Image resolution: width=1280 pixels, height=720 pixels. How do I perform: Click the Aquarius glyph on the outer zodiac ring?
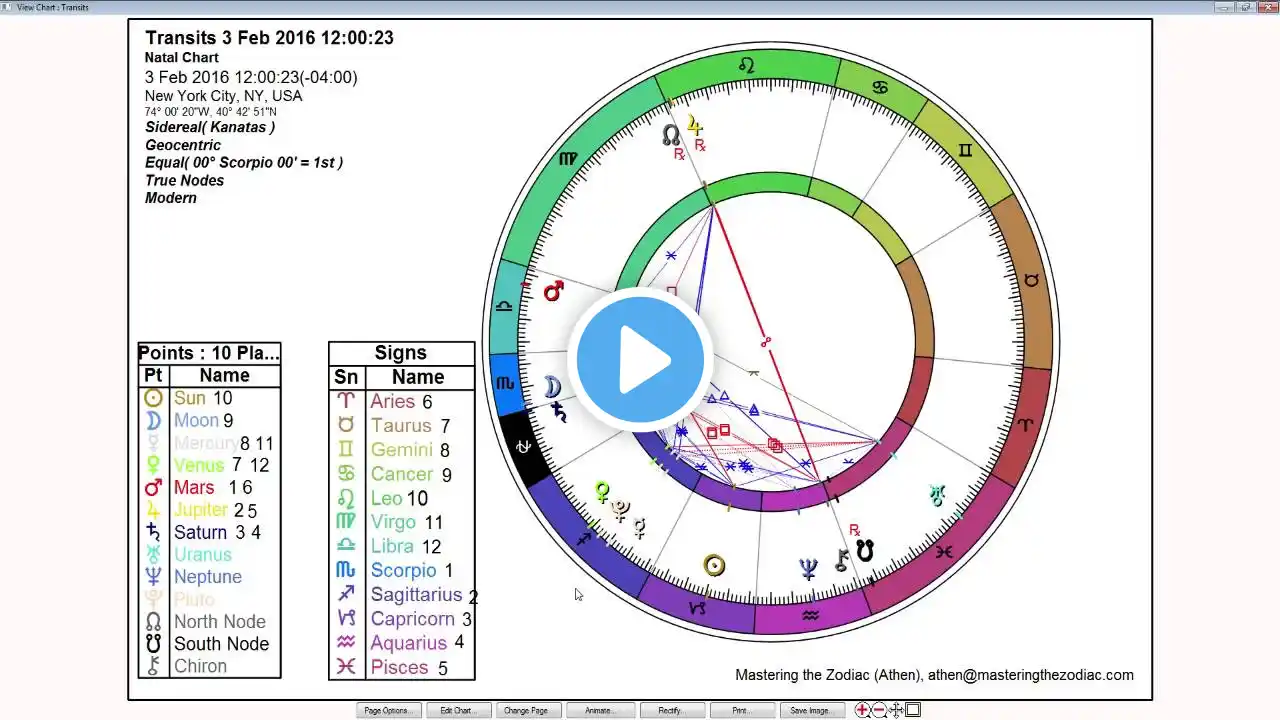810,616
